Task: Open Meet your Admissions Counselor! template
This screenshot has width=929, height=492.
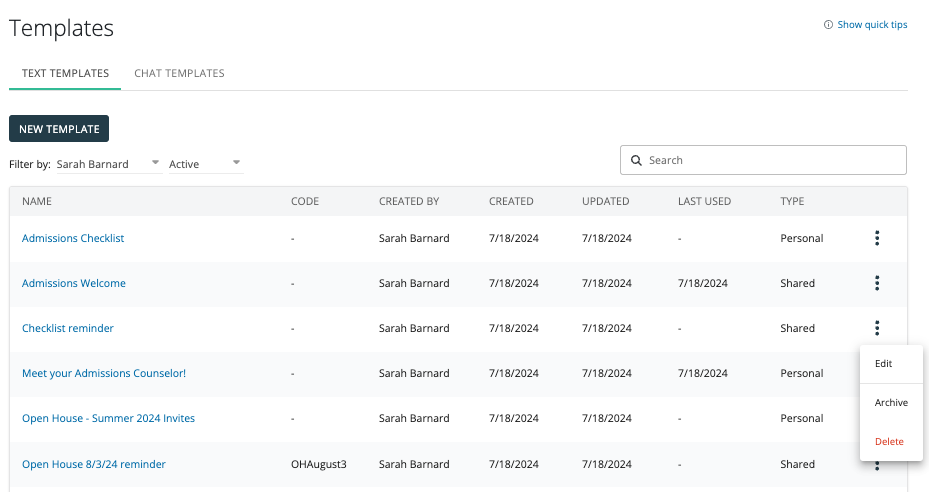Action: 104,373
